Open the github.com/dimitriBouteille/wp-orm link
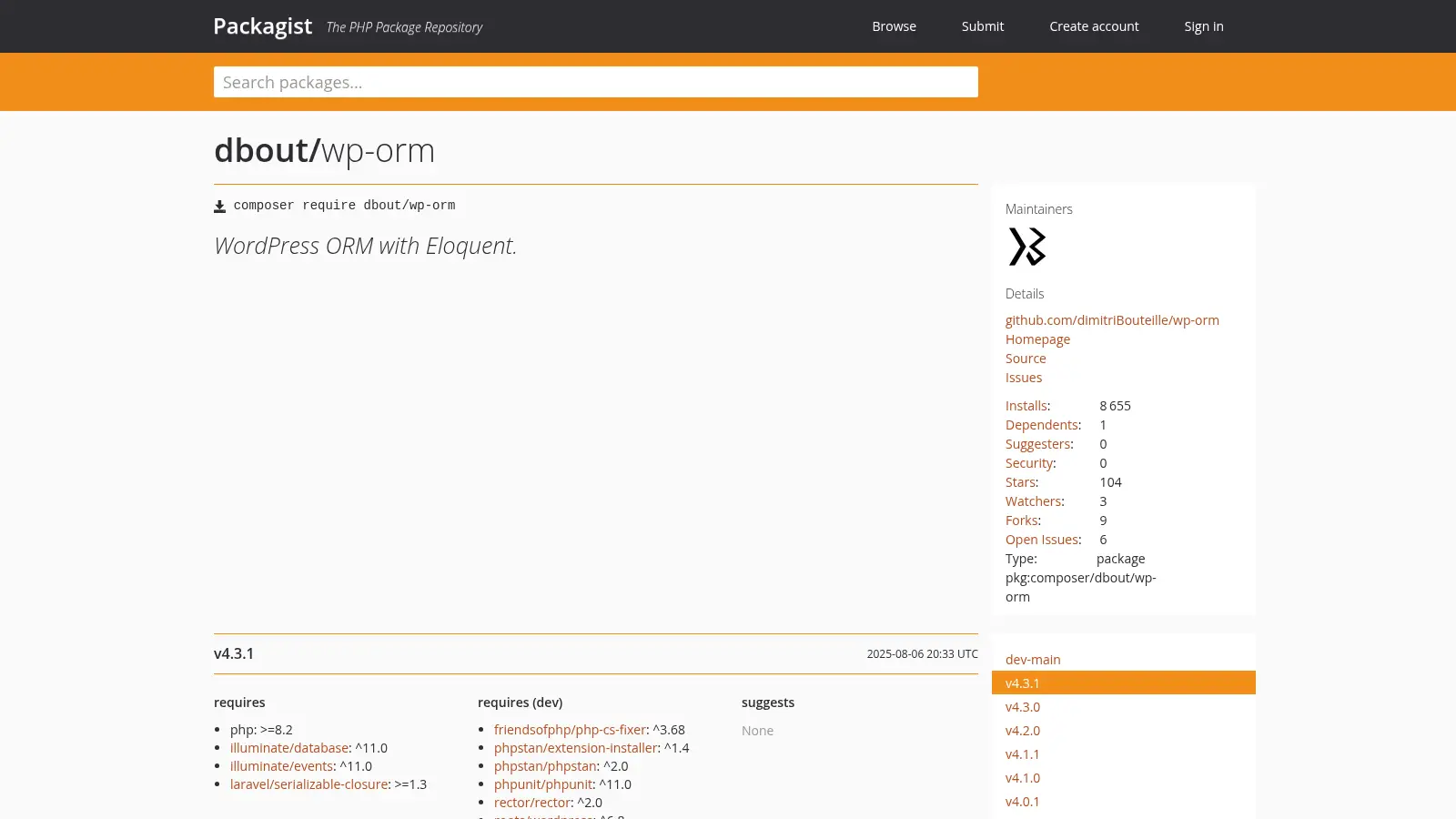The width and height of the screenshot is (1456, 819). 1112,320
